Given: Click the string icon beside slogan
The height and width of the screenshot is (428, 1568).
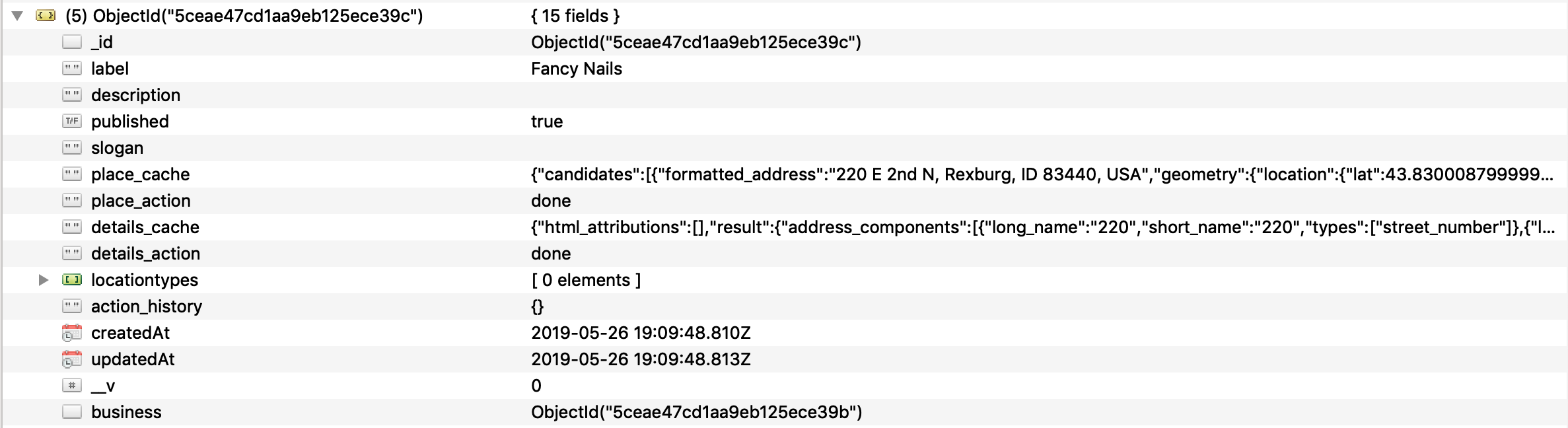Looking at the screenshot, I should 73,147.
